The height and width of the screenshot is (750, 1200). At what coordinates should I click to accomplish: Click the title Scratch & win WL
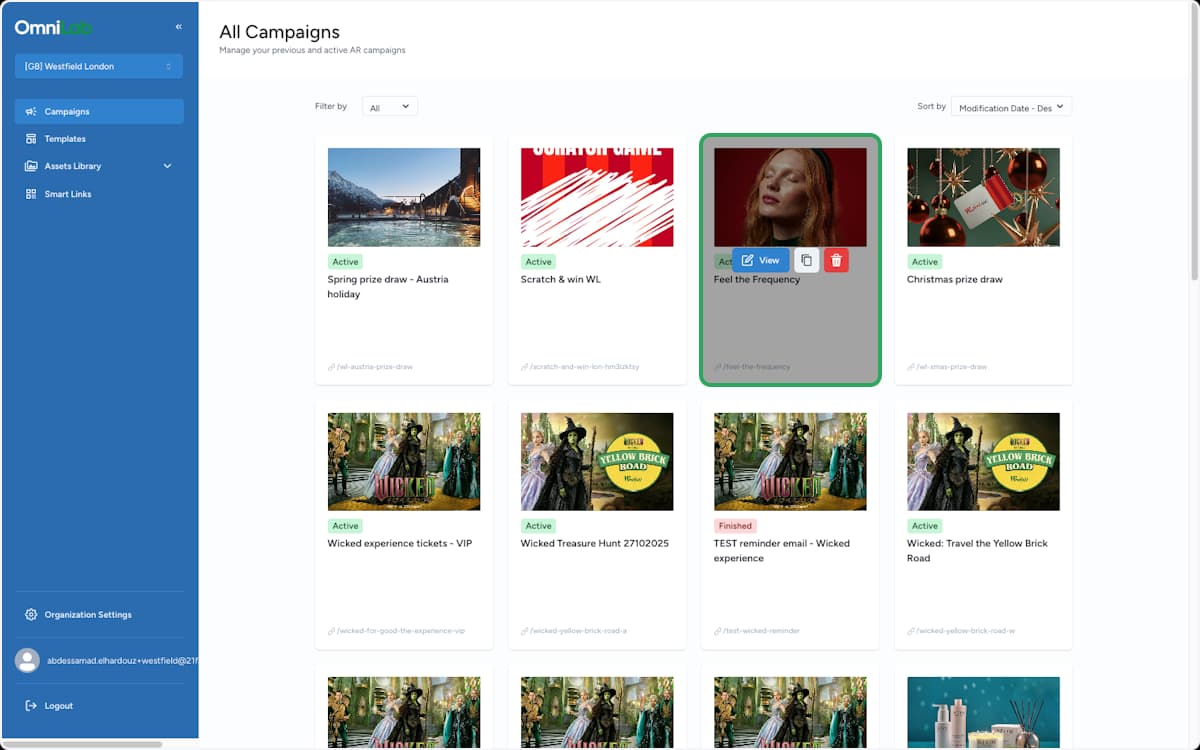(x=561, y=279)
